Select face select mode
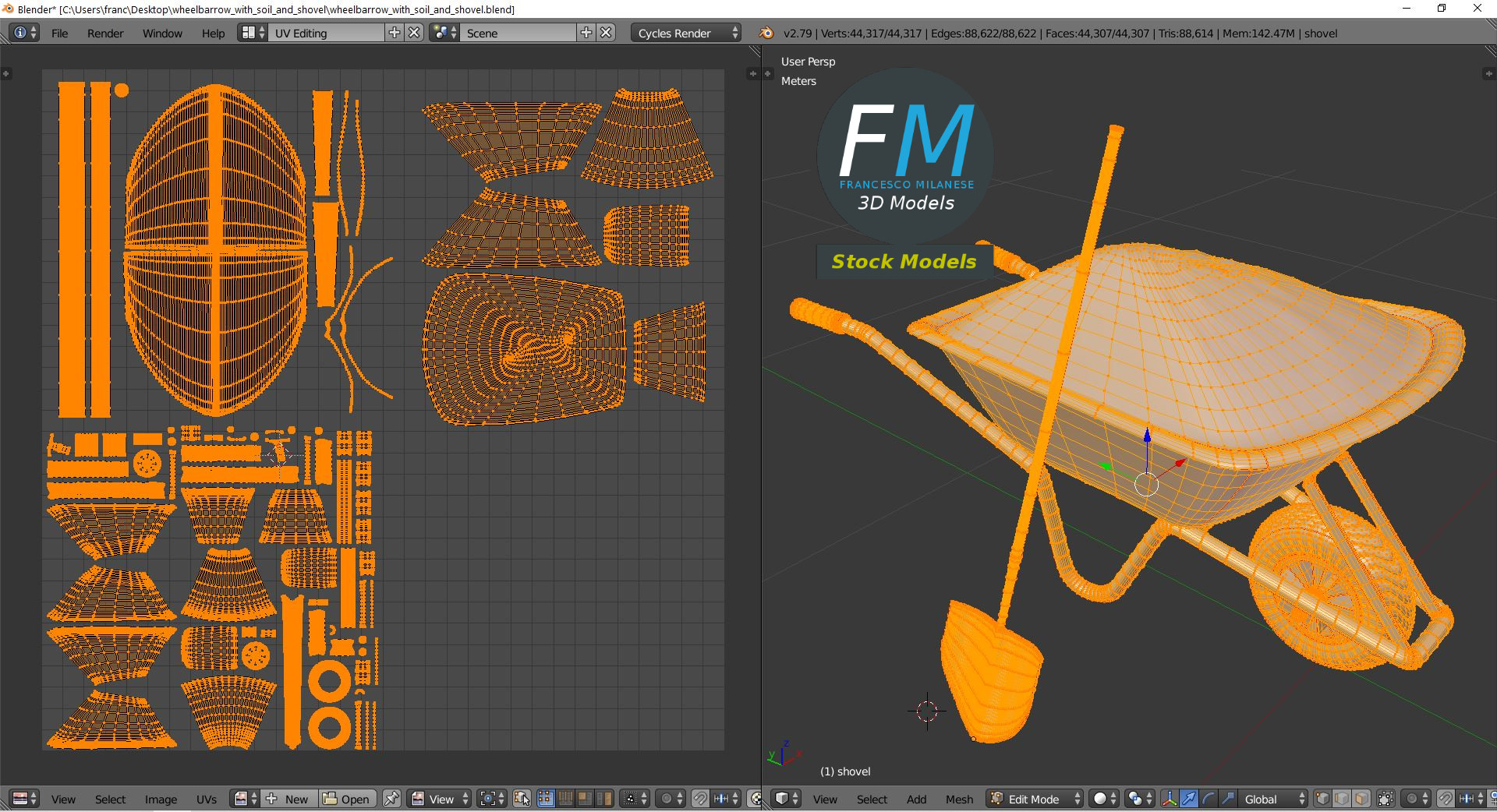 click(1361, 799)
